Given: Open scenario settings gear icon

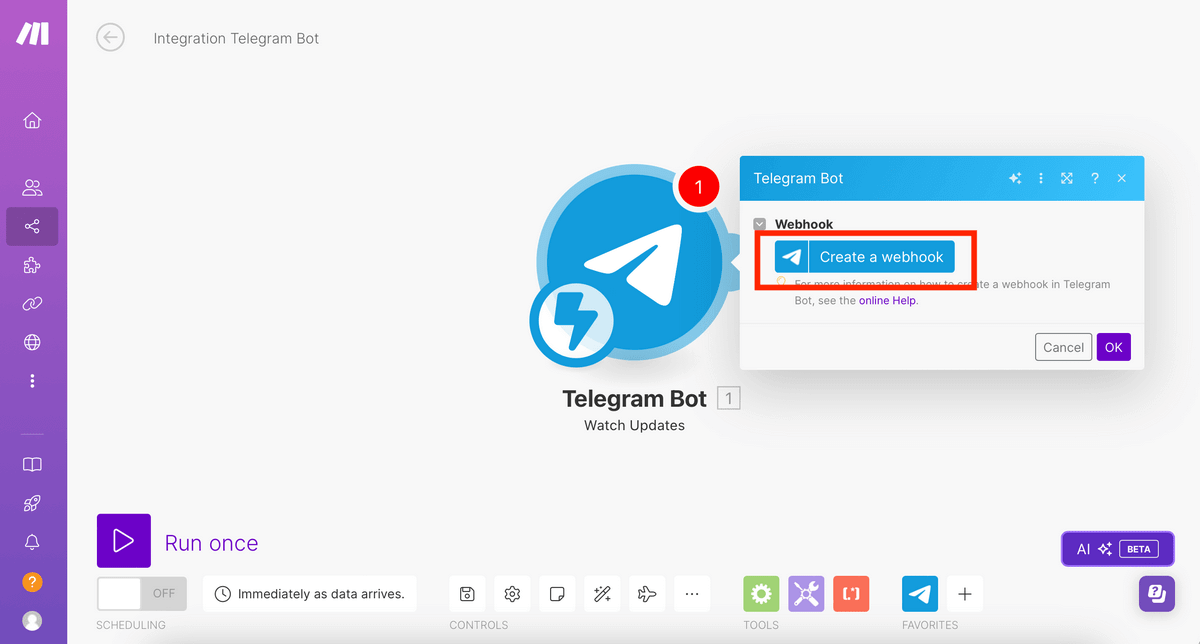Looking at the screenshot, I should tap(512, 594).
